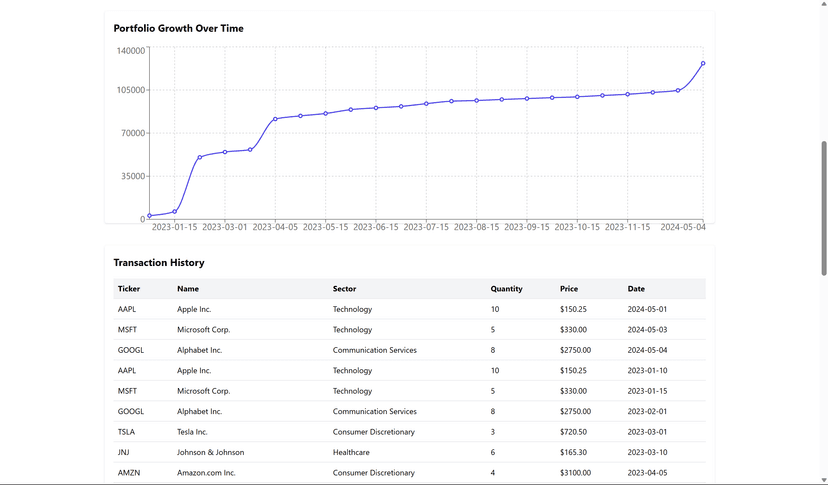Screen dimensions: 828x485
Task: Click the Quantity column header
Action: pos(506,289)
